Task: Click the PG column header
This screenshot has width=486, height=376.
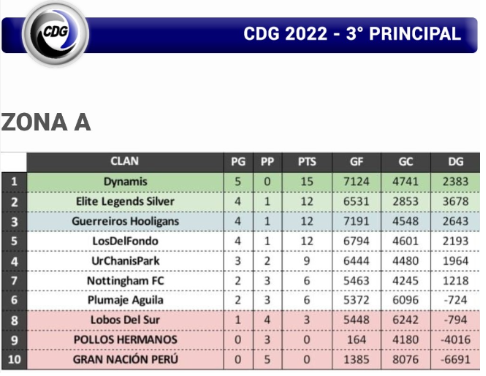Action: [x=238, y=162]
